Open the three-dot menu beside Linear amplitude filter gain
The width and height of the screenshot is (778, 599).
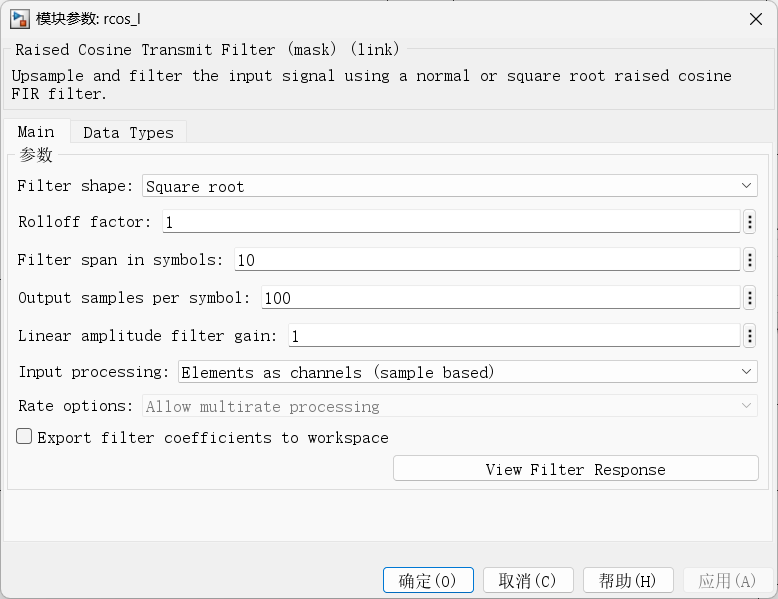point(749,336)
